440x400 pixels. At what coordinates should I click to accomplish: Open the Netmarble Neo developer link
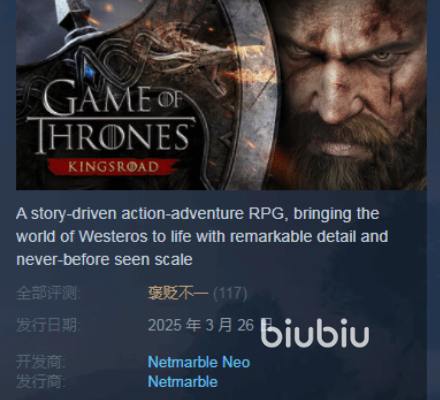coord(199,362)
